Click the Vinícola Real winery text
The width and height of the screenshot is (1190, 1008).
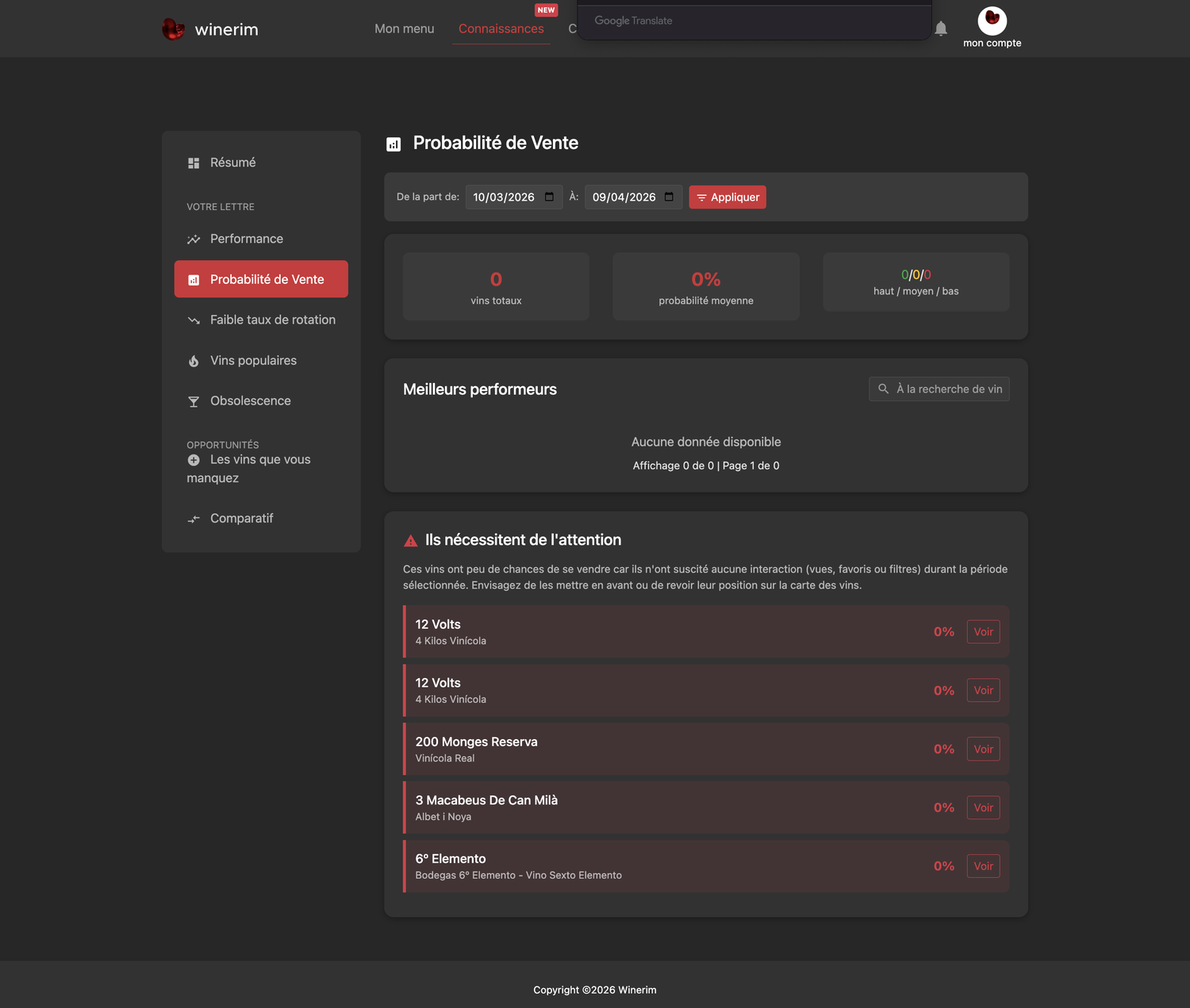(445, 758)
